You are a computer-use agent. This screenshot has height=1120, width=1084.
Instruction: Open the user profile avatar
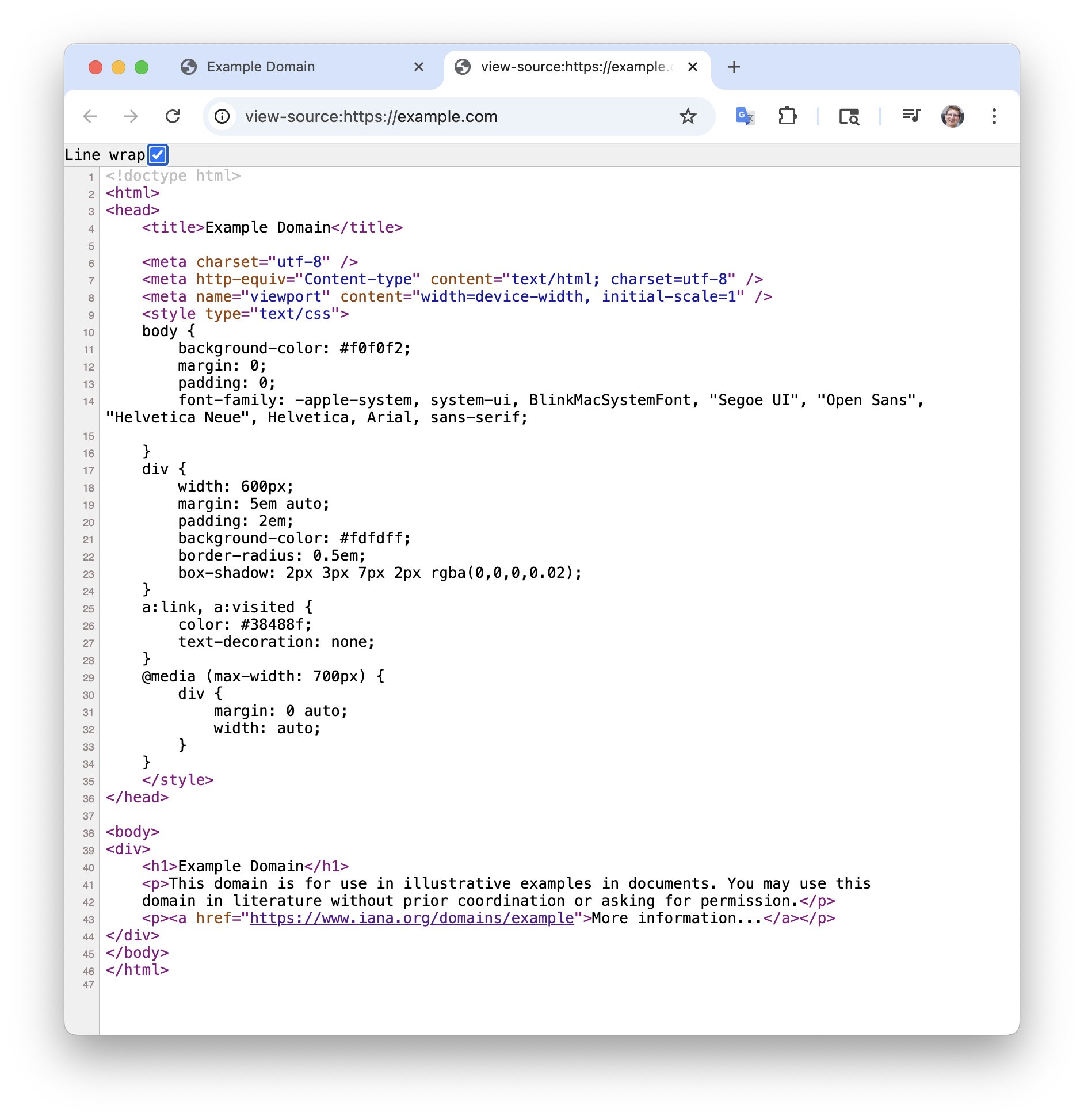pos(952,117)
